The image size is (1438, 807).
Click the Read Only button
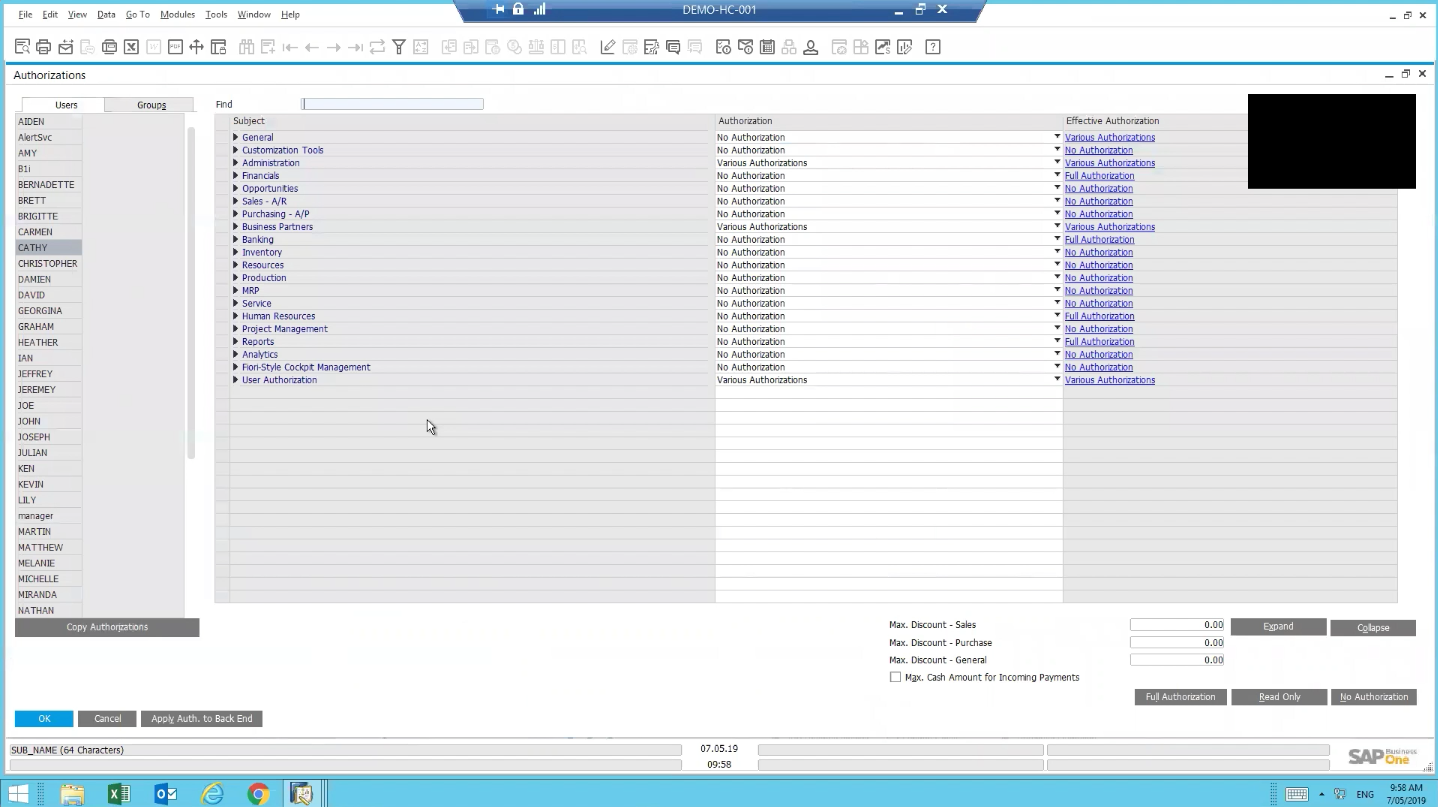click(x=1279, y=697)
